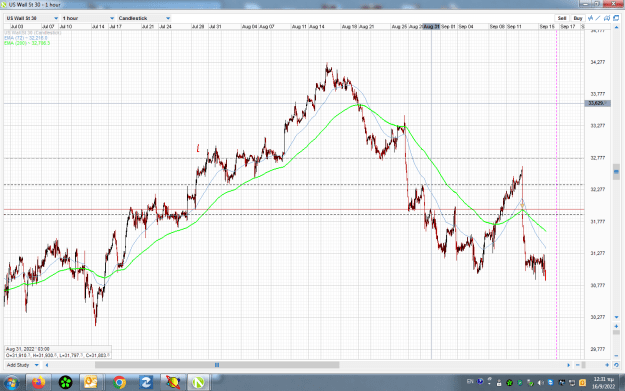Click the taskbar clock showing 16/9/2022
This screenshot has height=391, width=625.
pyautogui.click(x=603, y=383)
